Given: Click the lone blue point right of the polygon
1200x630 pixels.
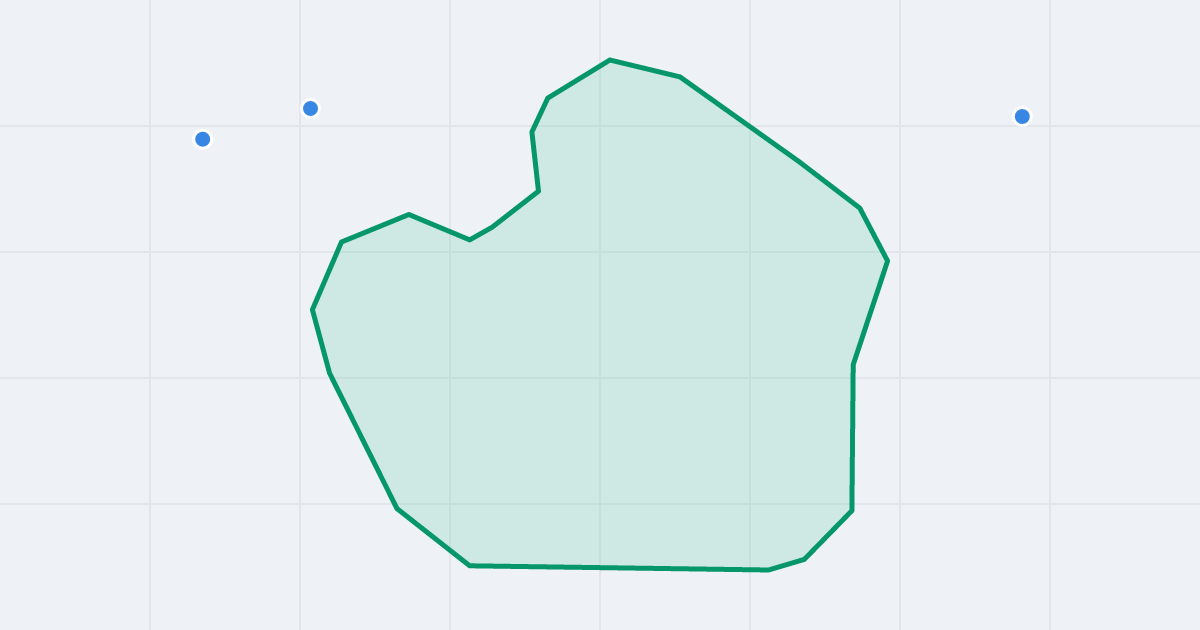Looking at the screenshot, I should pyautogui.click(x=1022, y=116).
